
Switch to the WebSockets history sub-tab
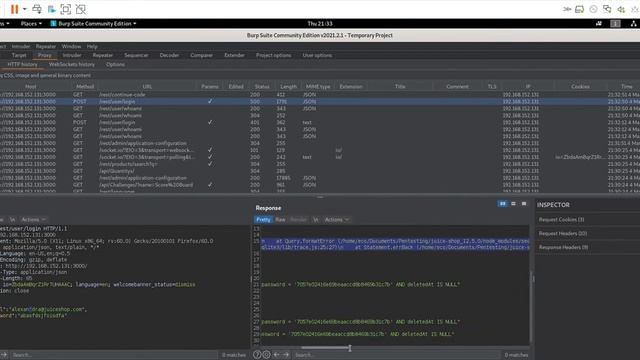click(x=72, y=64)
